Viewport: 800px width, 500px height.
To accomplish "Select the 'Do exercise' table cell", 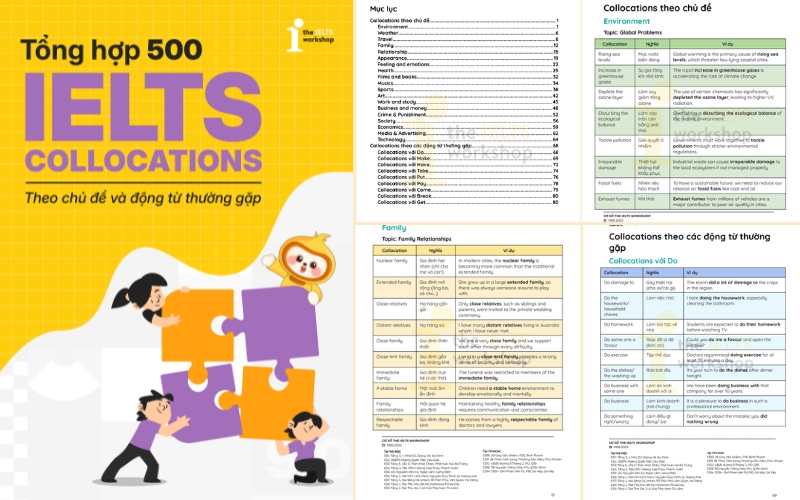I will click(x=621, y=358).
